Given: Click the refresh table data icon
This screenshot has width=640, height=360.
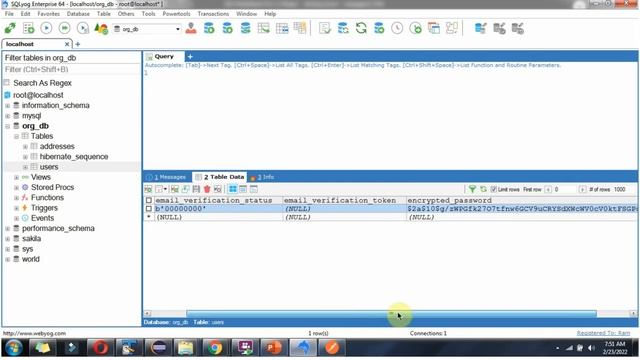Looking at the screenshot, I should [x=483, y=189].
